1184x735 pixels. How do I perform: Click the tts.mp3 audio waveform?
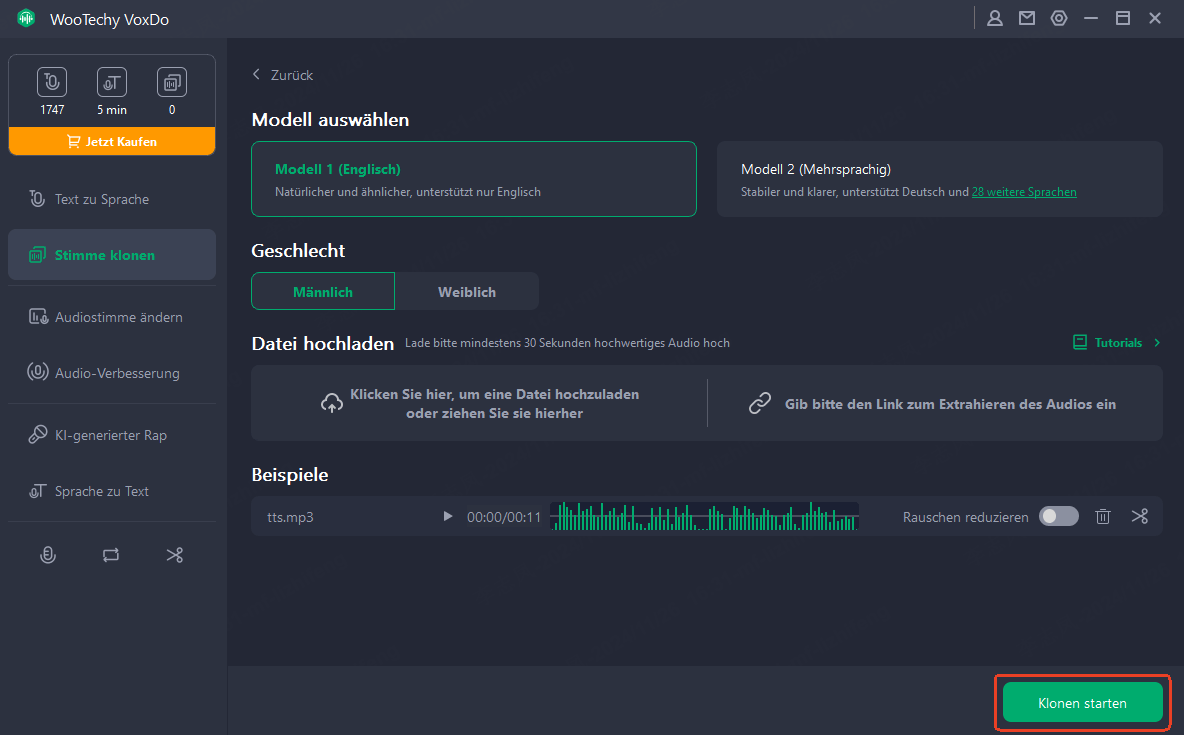coord(704,516)
